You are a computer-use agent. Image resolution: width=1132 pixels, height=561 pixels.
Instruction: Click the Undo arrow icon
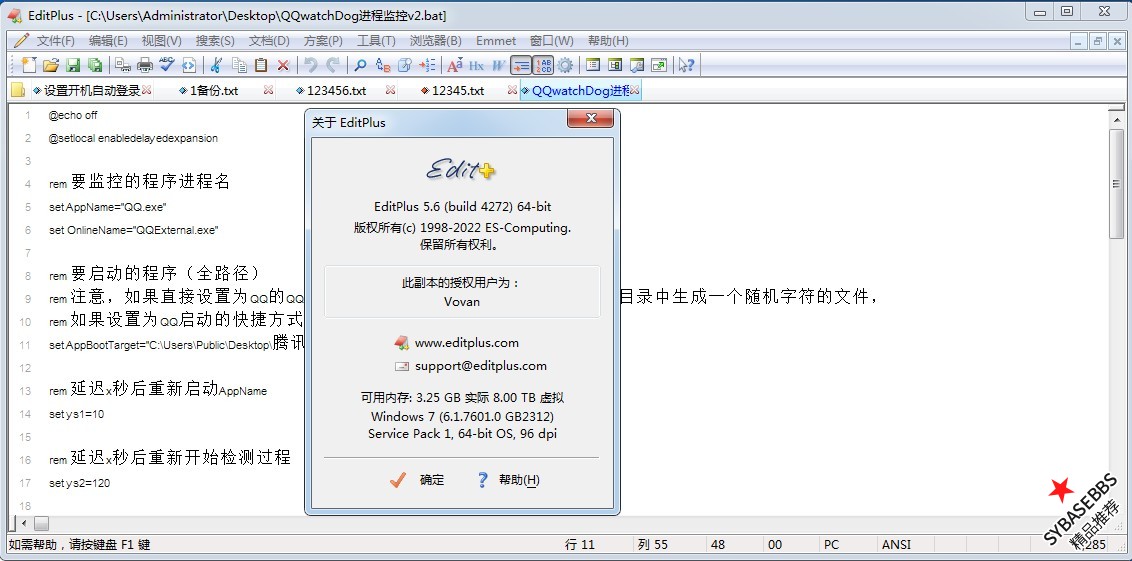coord(310,65)
